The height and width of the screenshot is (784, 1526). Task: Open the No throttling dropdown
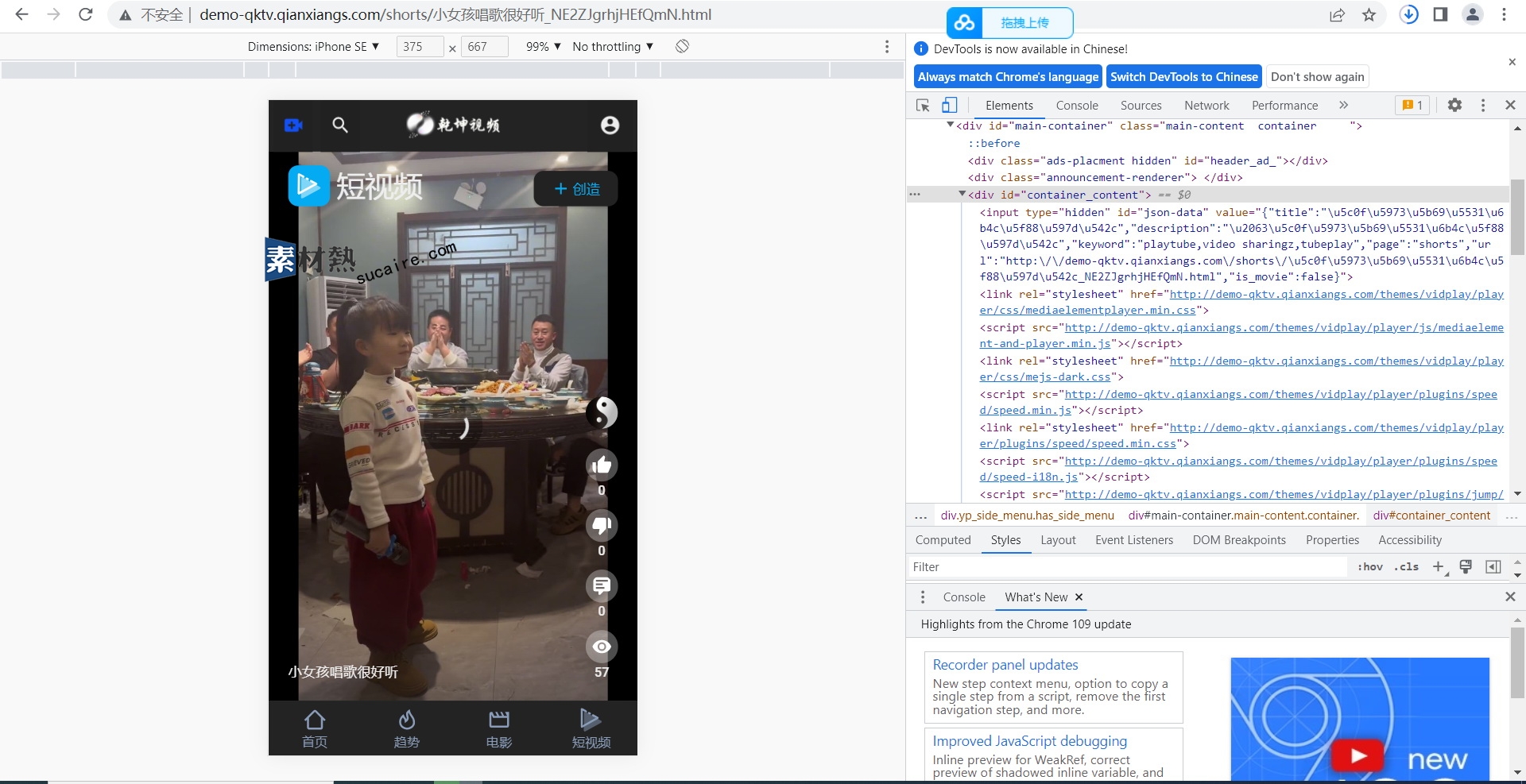pos(613,46)
